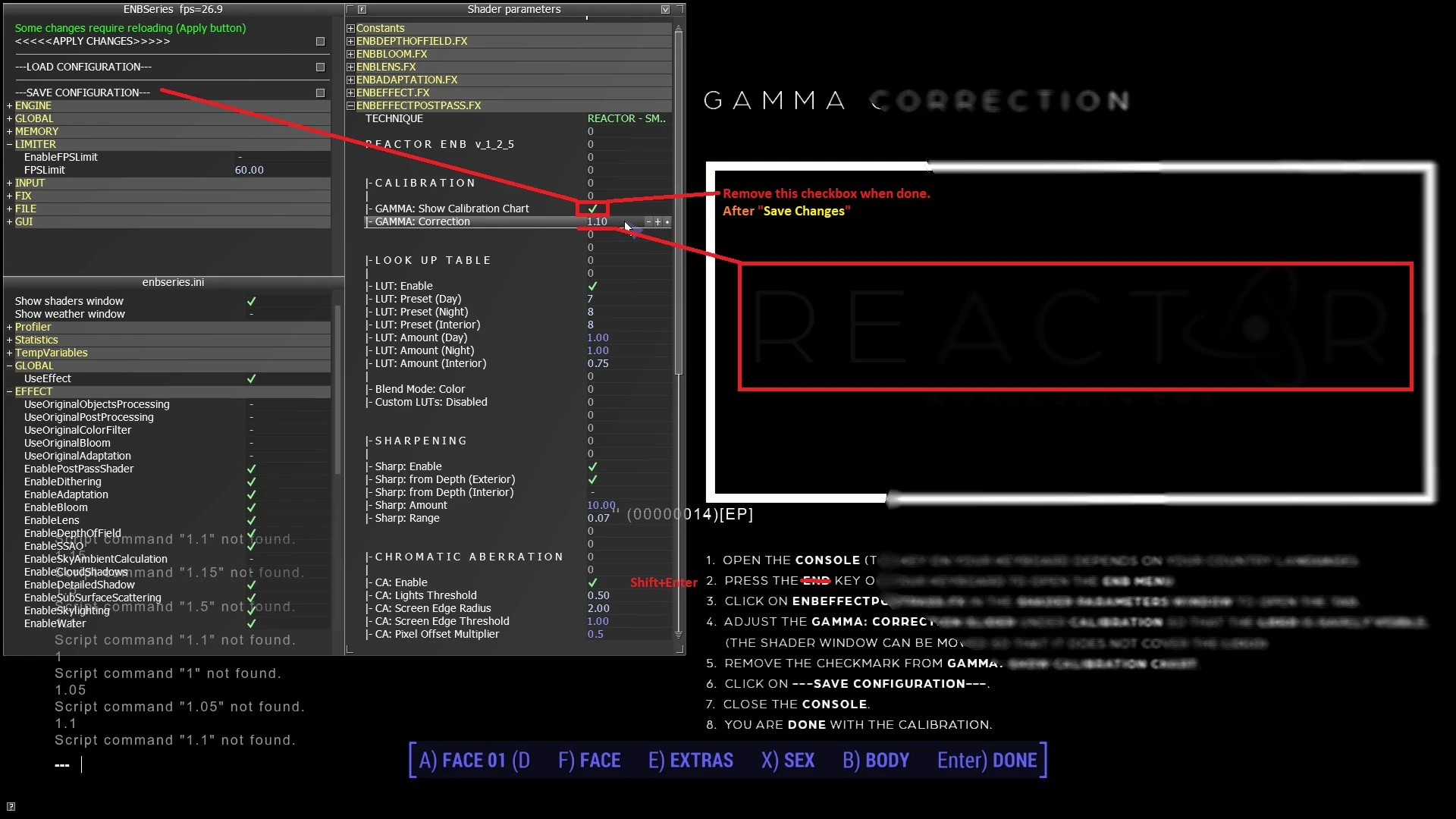1456x819 pixels.
Task: Click APPLY CHANGES square button
Action: 320,42
